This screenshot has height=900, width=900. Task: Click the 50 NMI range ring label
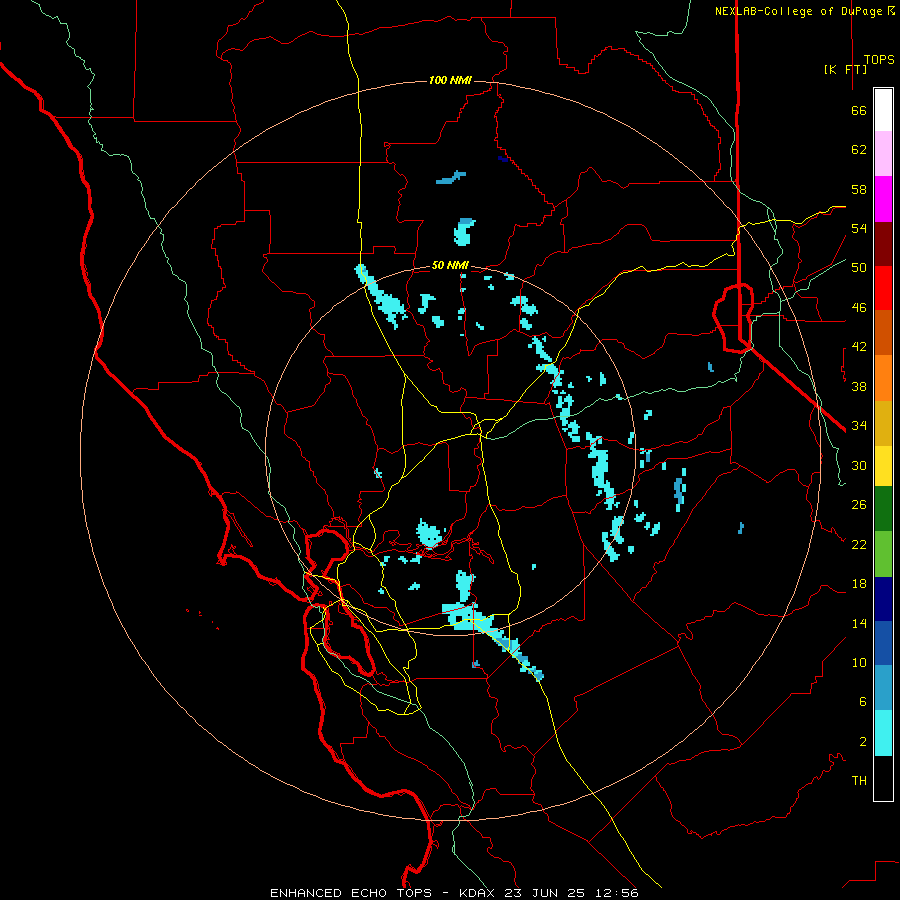(x=450, y=265)
